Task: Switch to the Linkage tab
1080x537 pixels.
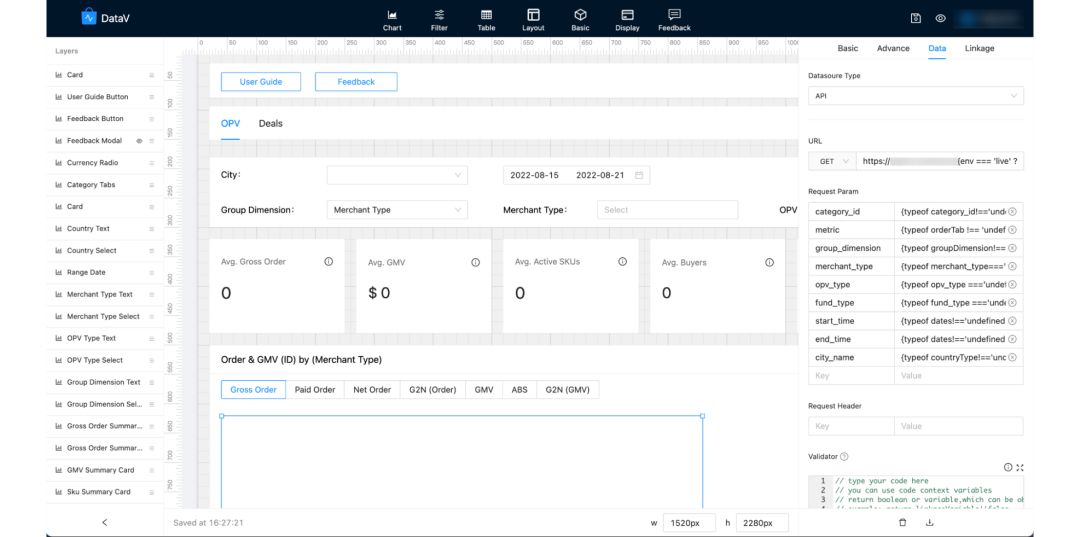Action: pyautogui.click(x=979, y=48)
